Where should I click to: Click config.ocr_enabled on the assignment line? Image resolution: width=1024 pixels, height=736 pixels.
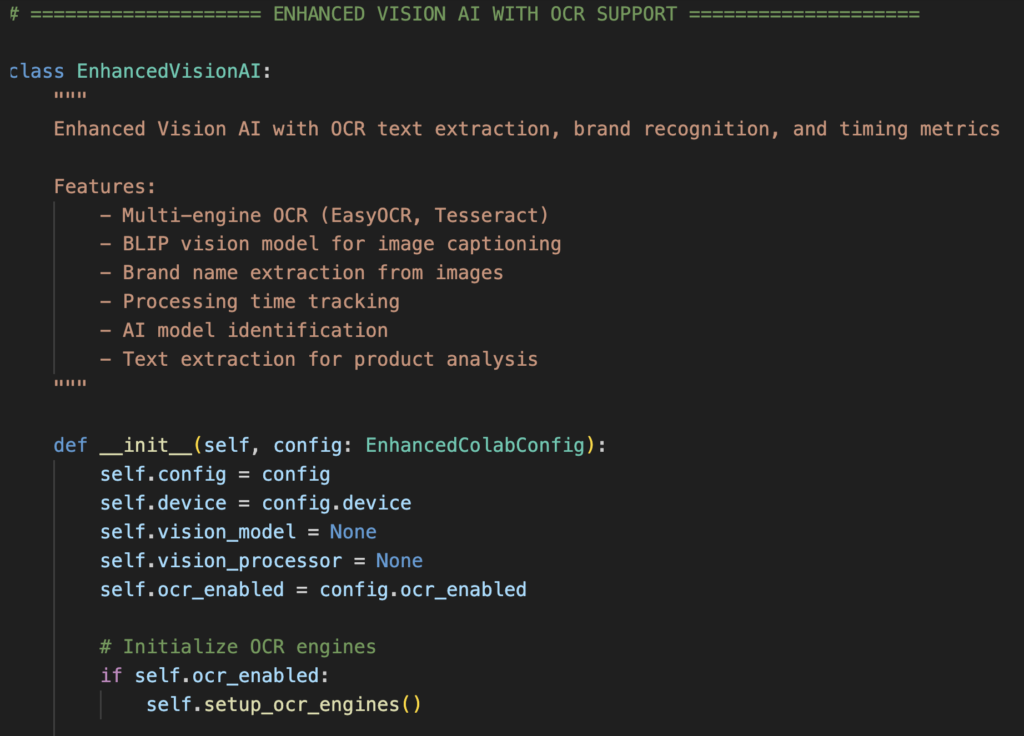coord(422,590)
